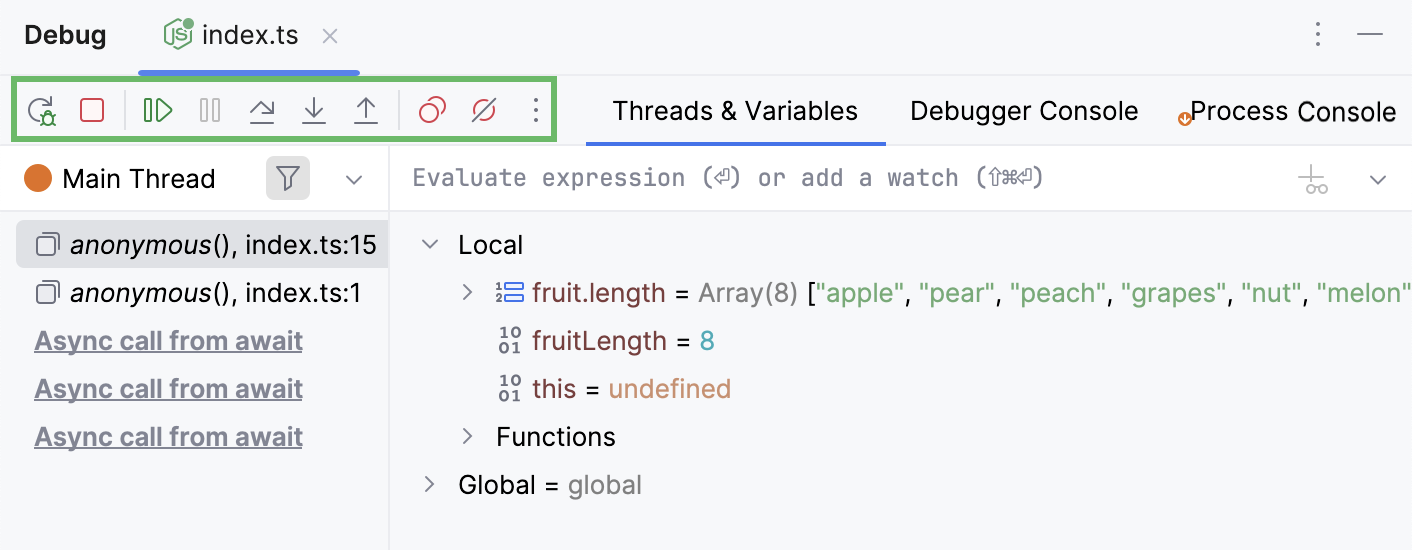Click the new watch glasses icon
Screen dimensions: 1412x550
pos(1313,180)
